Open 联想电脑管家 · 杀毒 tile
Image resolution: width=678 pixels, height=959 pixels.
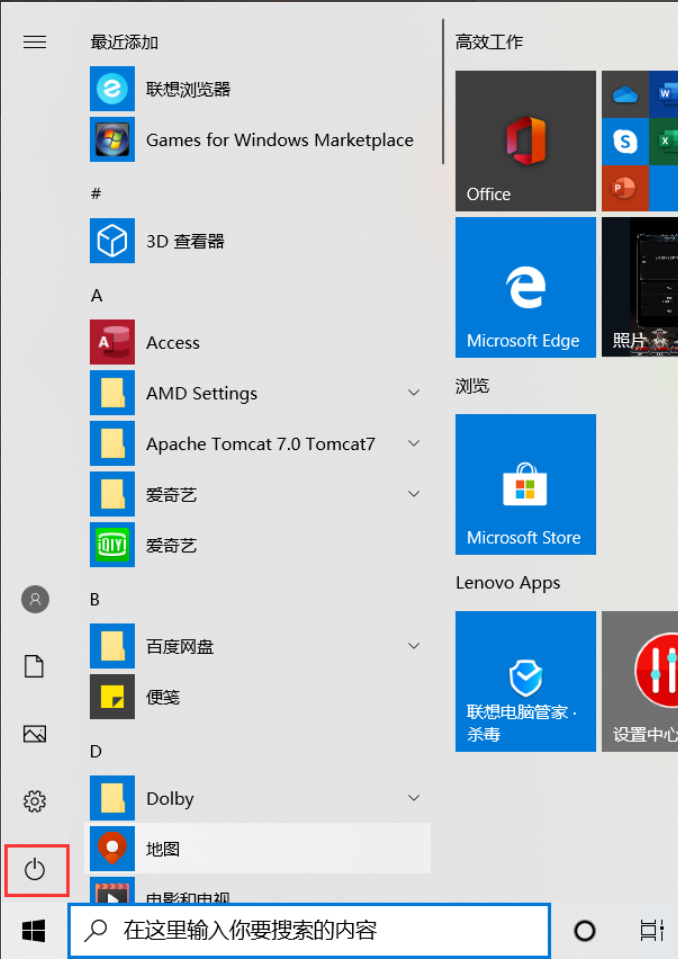coord(525,681)
